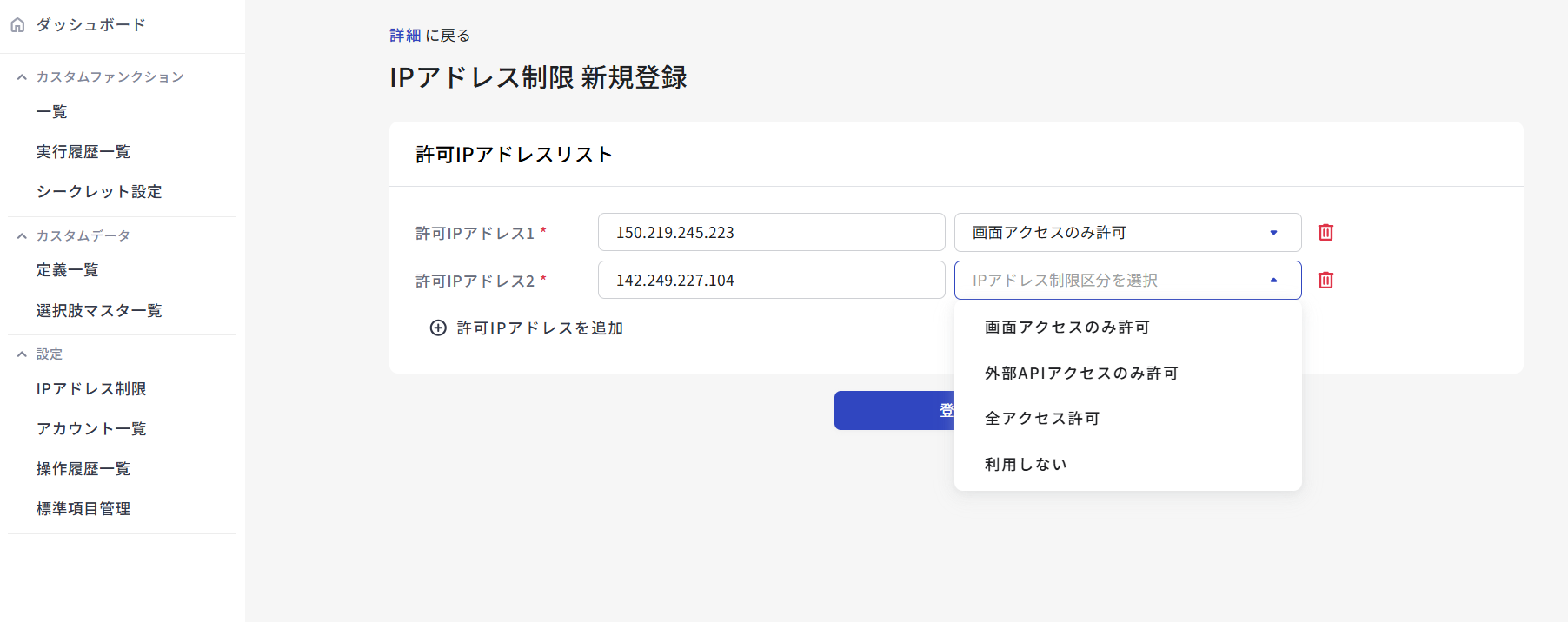Collapse the カスタムファンクション section
This screenshot has height=622, width=1568.
pyautogui.click(x=23, y=77)
